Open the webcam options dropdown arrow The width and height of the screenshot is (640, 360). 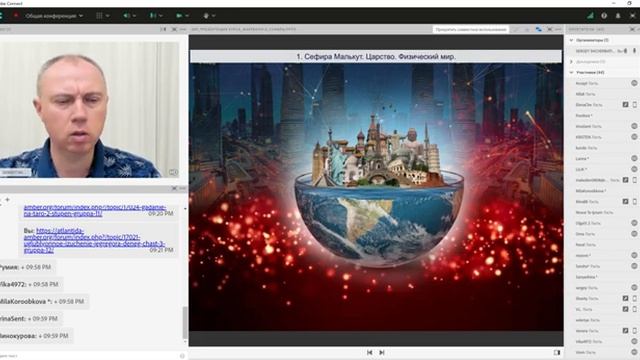[187, 16]
